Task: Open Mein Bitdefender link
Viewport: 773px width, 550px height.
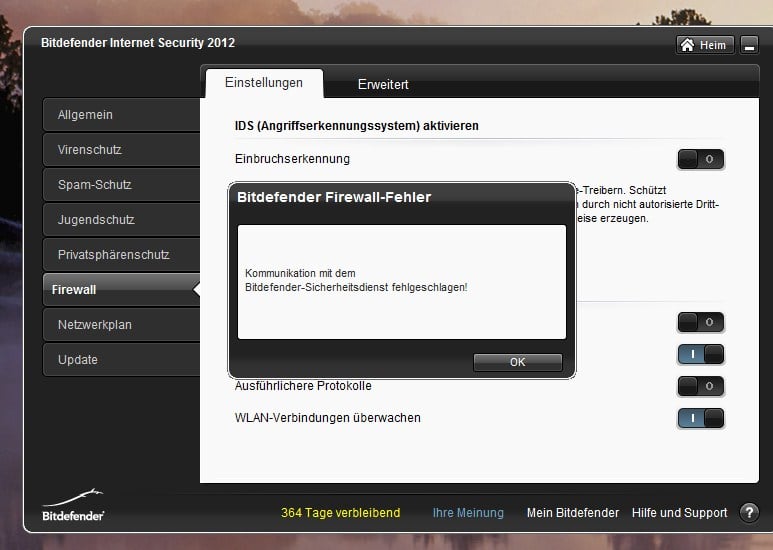Action: (x=572, y=513)
